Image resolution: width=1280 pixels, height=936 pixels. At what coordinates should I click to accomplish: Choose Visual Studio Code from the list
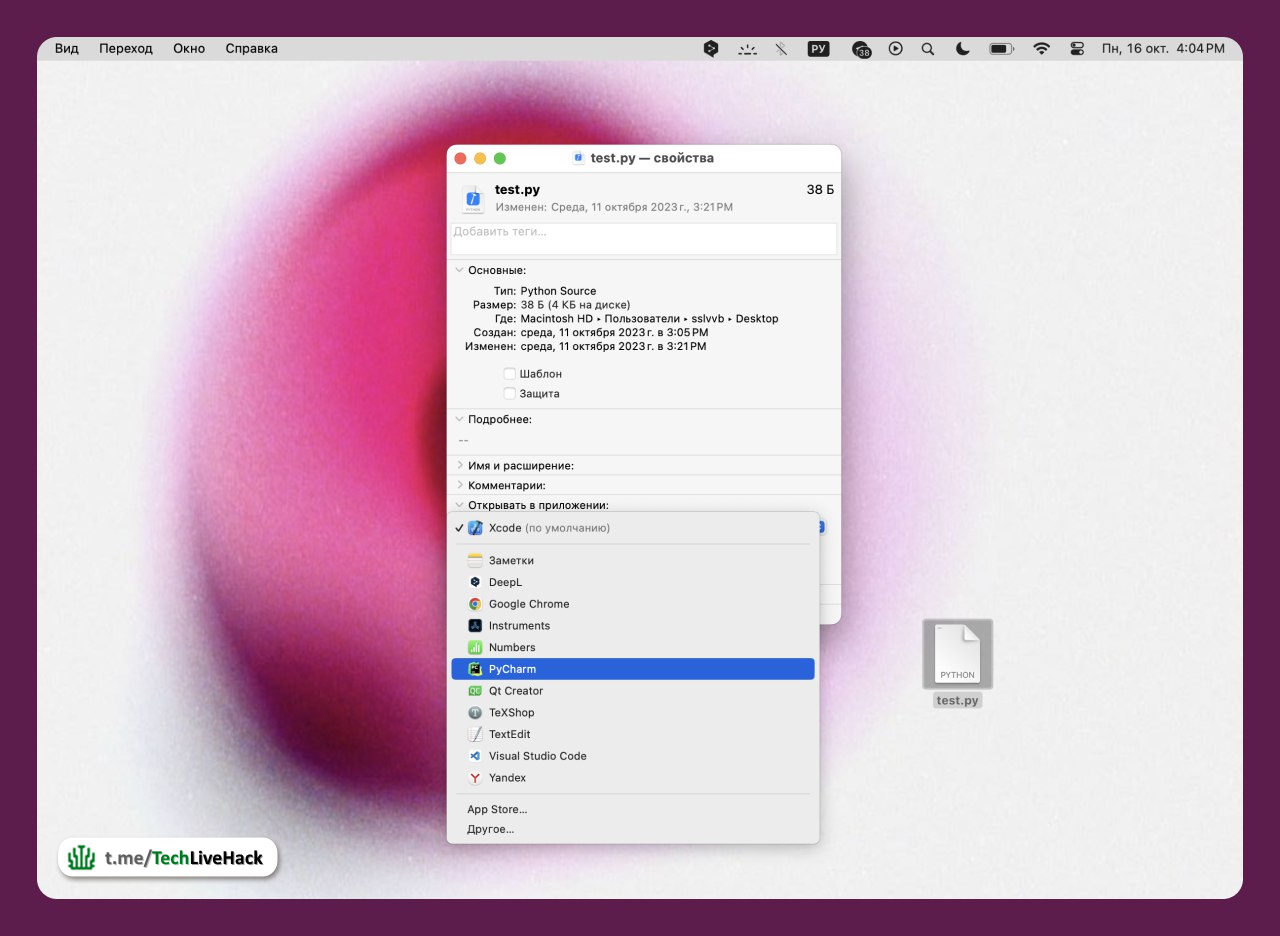pyautogui.click(x=633, y=756)
